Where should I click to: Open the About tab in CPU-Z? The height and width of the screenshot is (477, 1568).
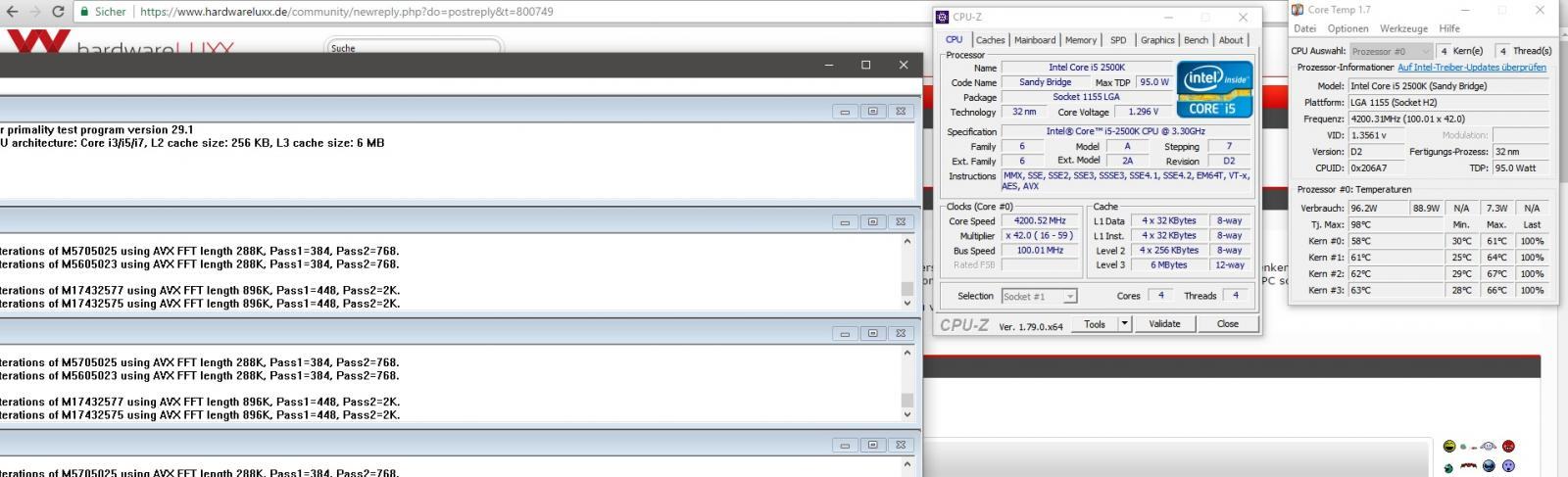[x=1231, y=40]
